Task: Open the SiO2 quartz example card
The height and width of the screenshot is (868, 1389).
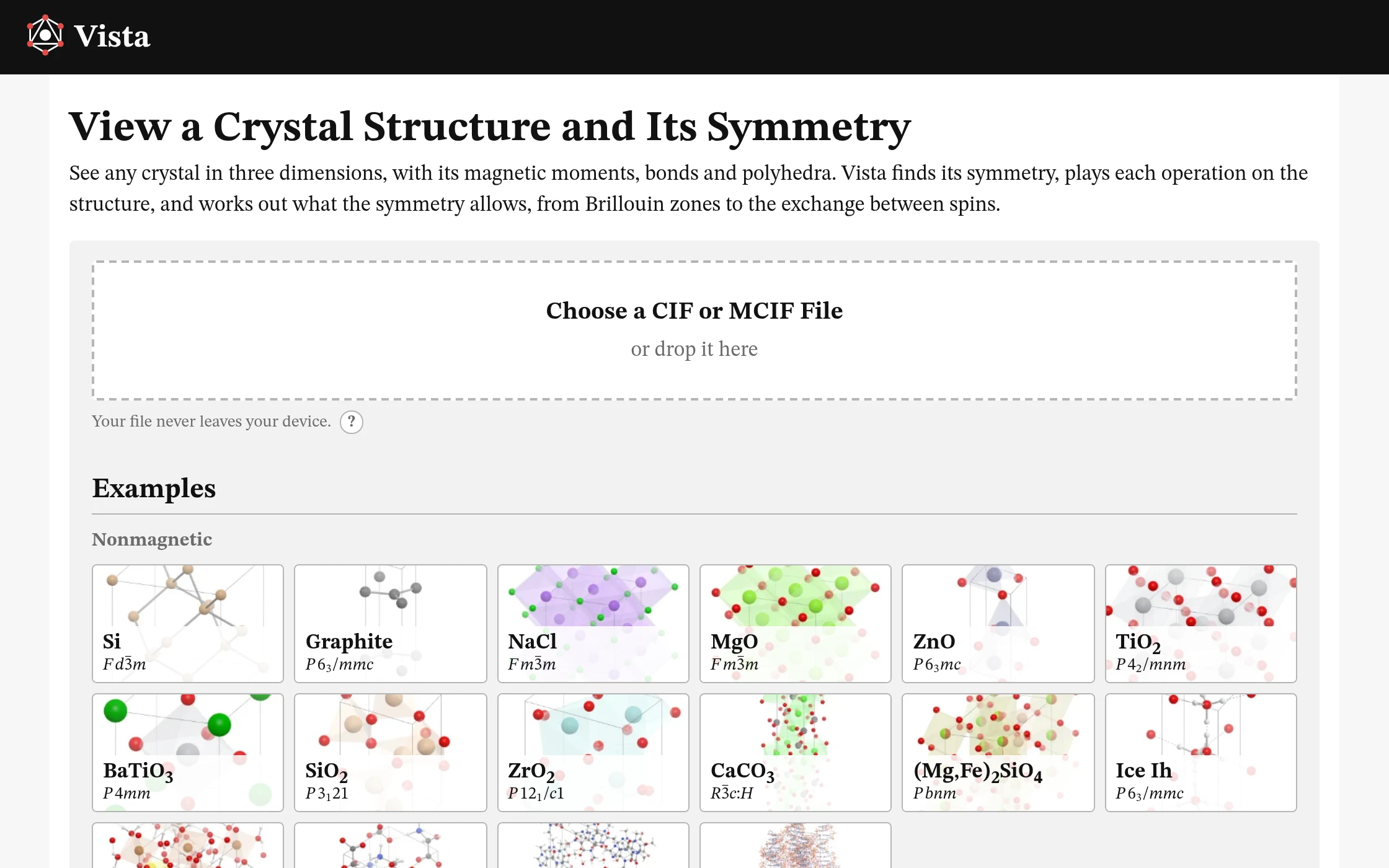Action: click(x=391, y=753)
